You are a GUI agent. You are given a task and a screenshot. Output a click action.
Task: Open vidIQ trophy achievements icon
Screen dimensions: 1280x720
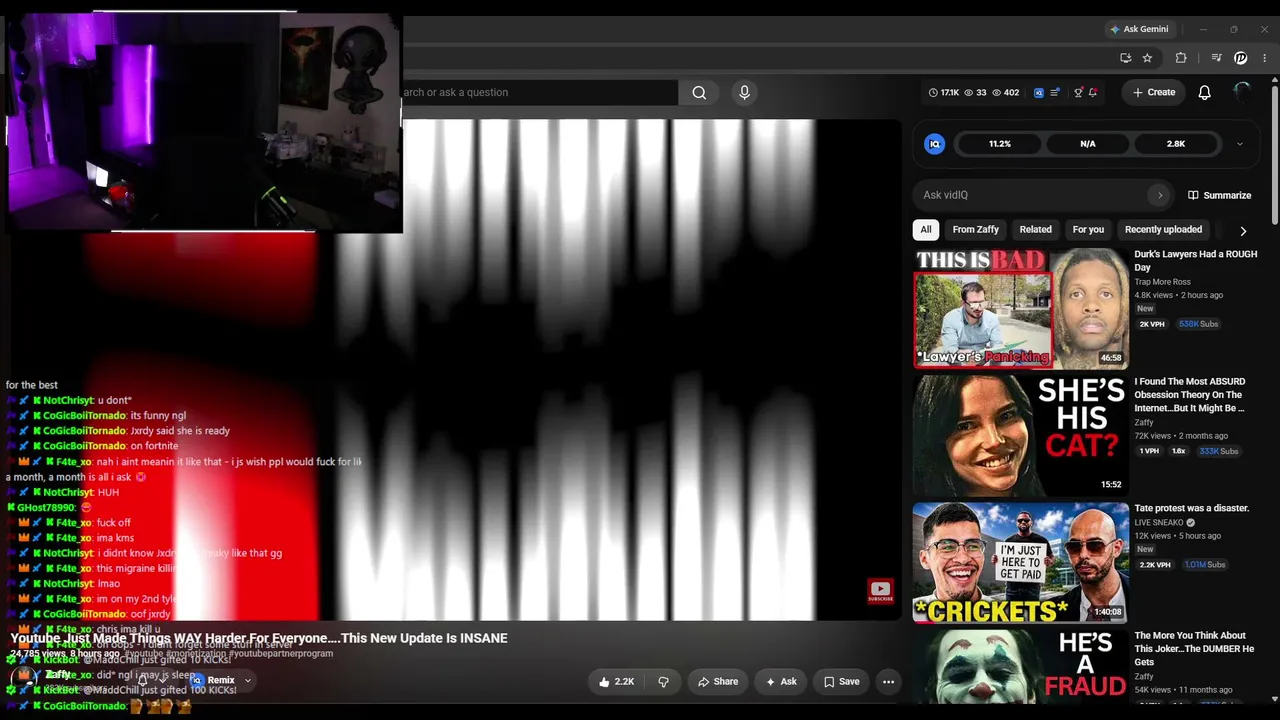[x=1078, y=93]
